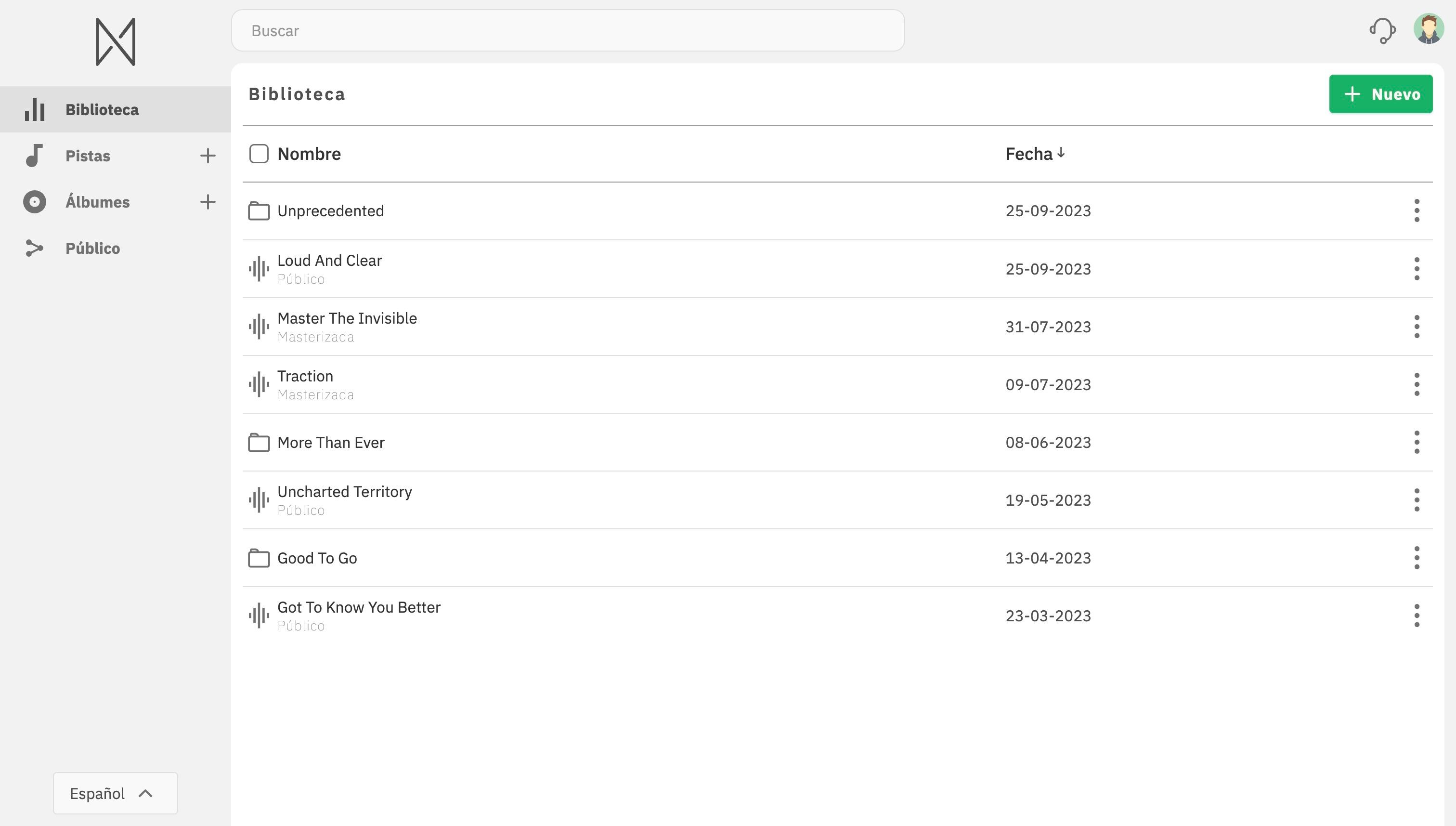Click the waveform icon for Master The Invisible
The image size is (1456, 826).
pos(258,326)
